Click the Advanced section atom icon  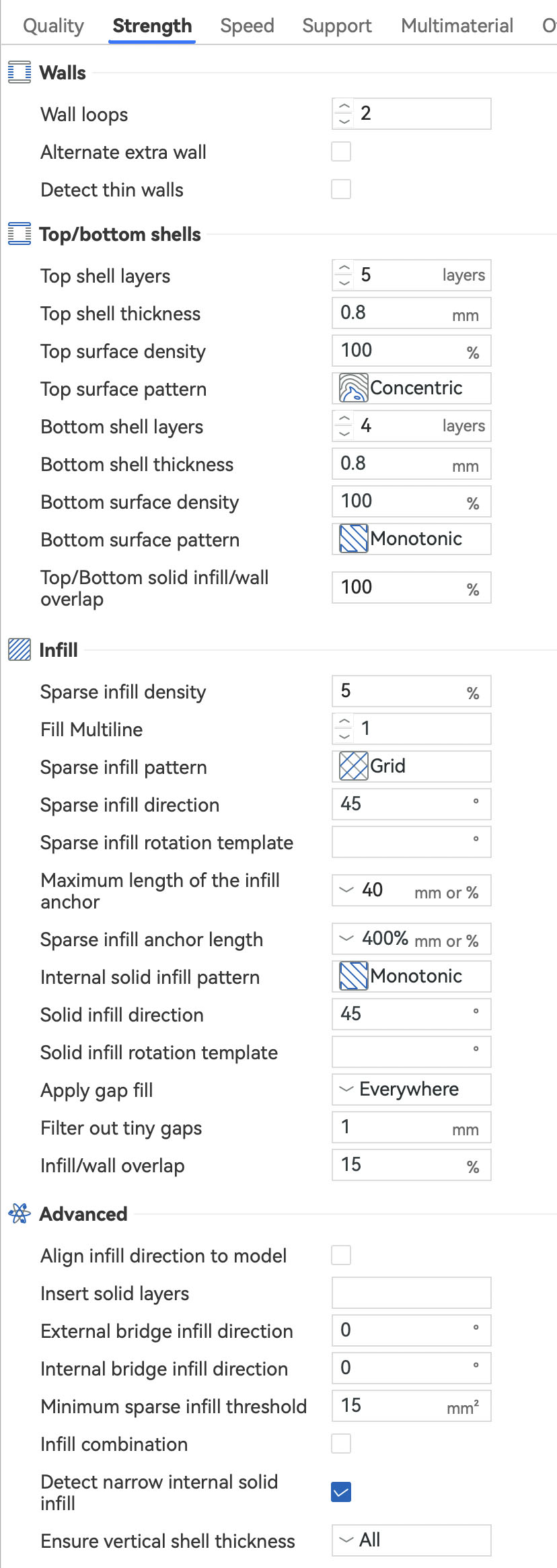coord(19,1214)
